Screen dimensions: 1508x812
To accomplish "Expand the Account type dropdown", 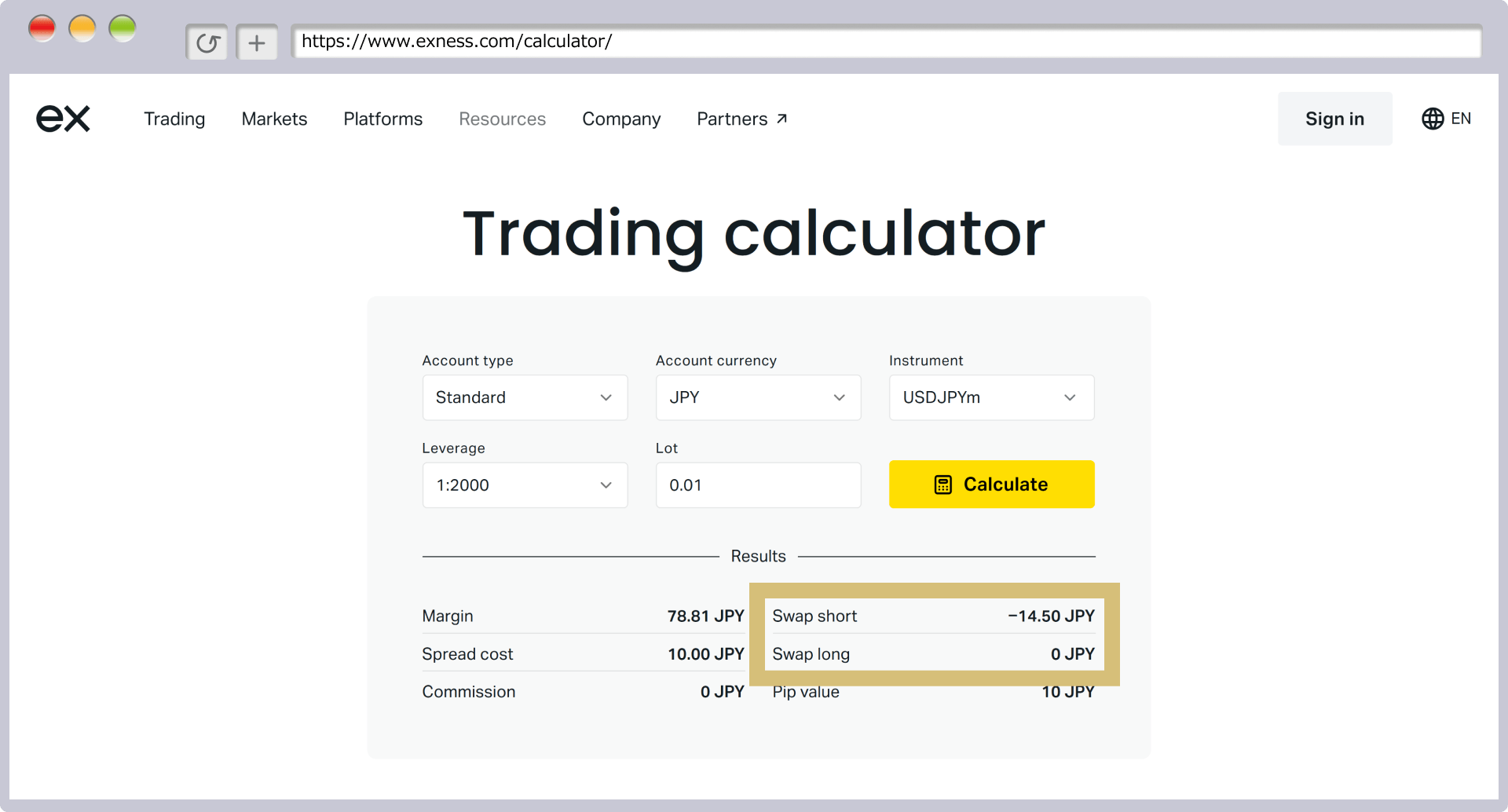I will pos(525,397).
